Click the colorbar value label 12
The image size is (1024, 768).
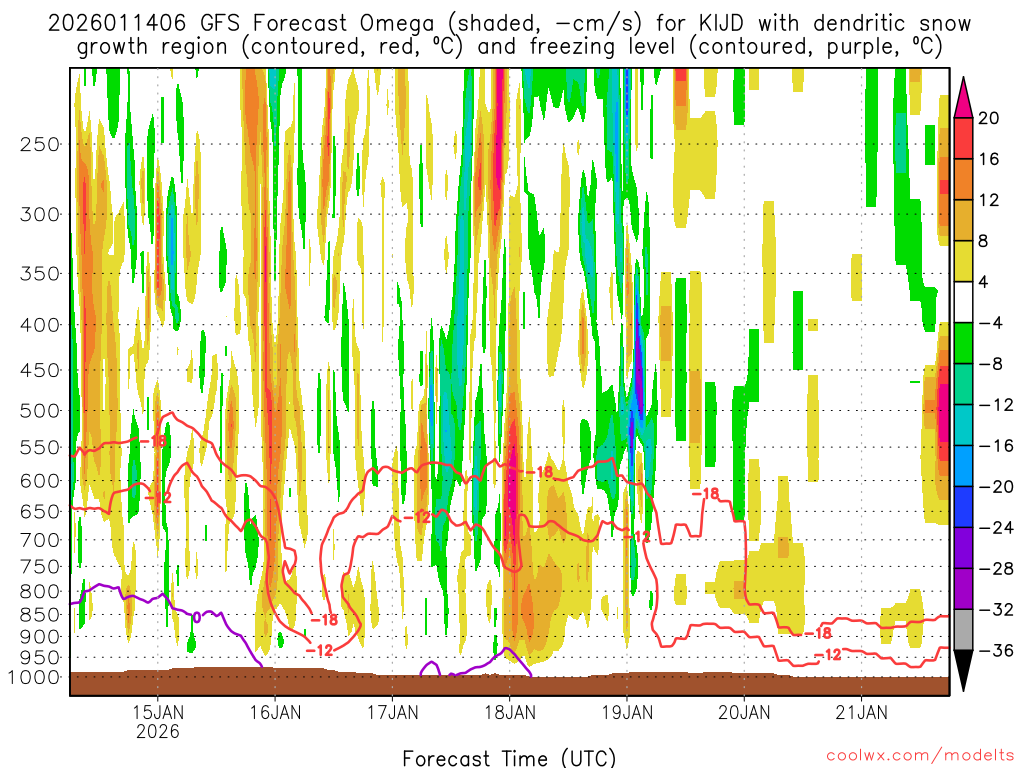(x=989, y=200)
